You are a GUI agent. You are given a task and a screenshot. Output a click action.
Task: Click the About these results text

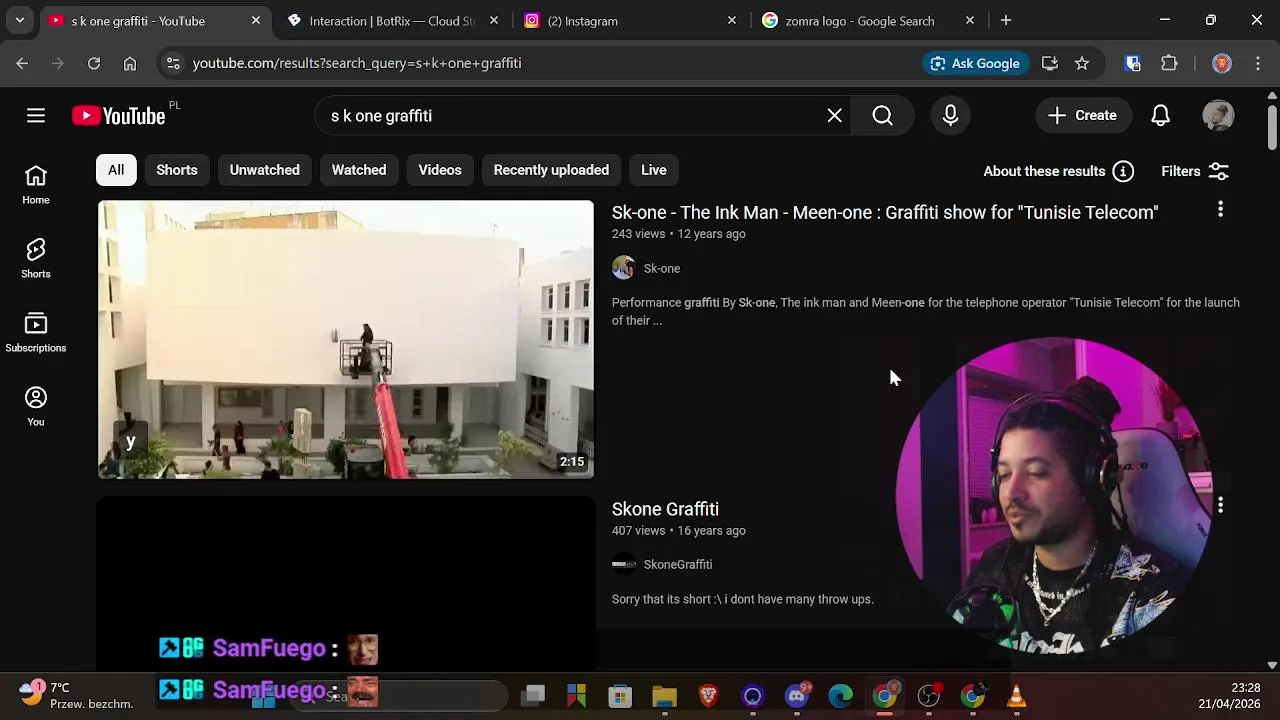(1044, 171)
